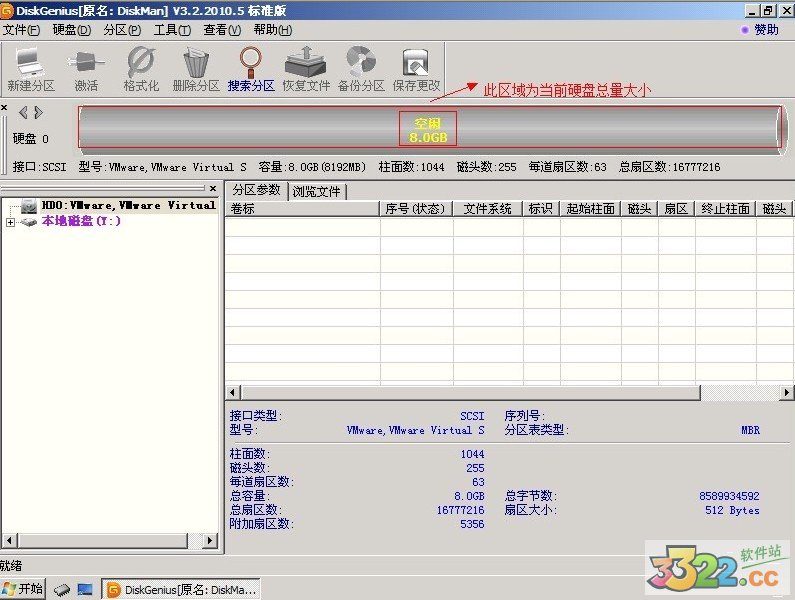Image resolution: width=795 pixels, height=600 pixels.
Task: Click the 标识 column header
Action: coord(541,208)
